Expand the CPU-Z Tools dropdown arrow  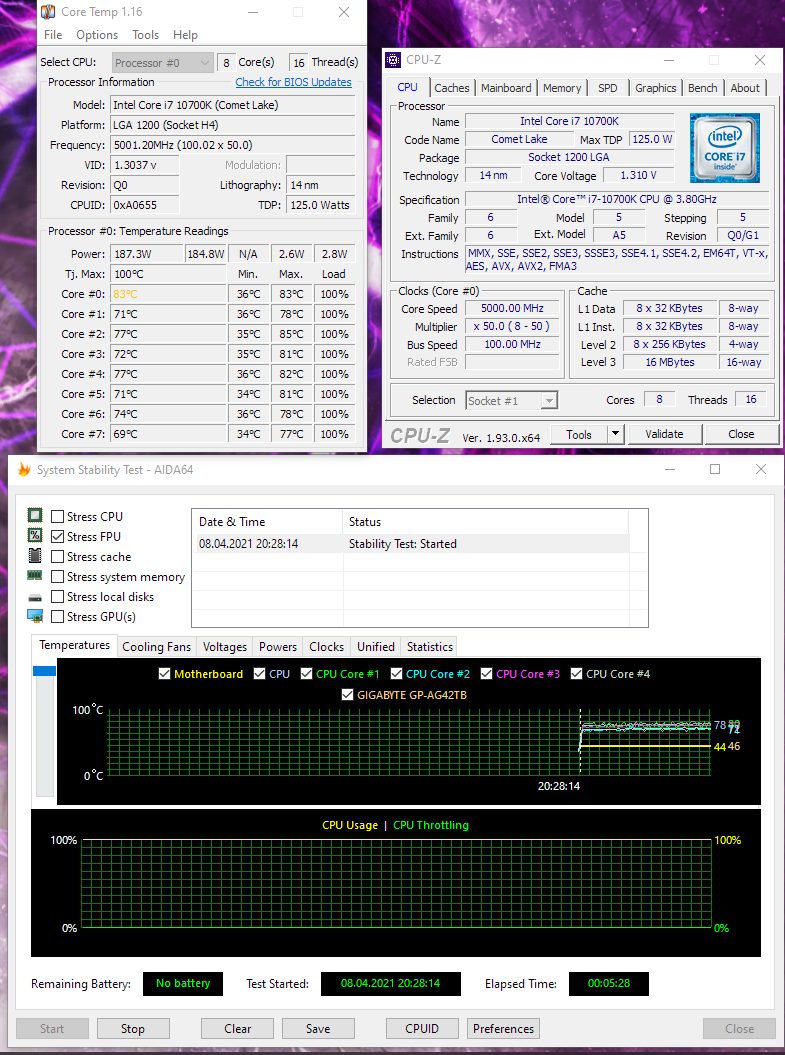coord(615,434)
